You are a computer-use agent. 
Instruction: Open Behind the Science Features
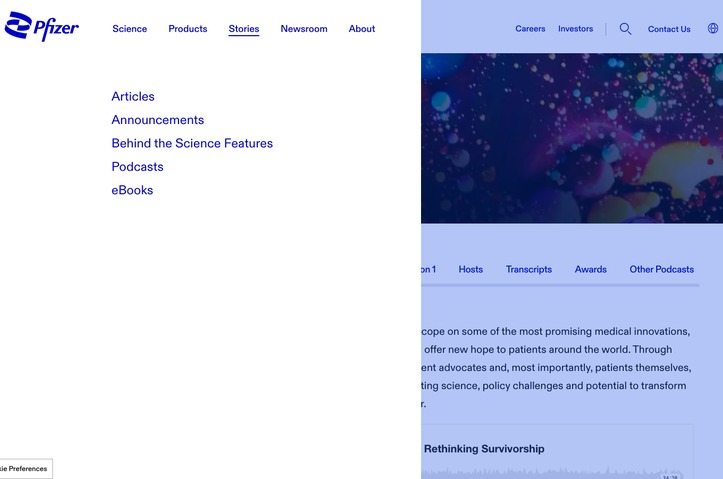[x=192, y=143]
